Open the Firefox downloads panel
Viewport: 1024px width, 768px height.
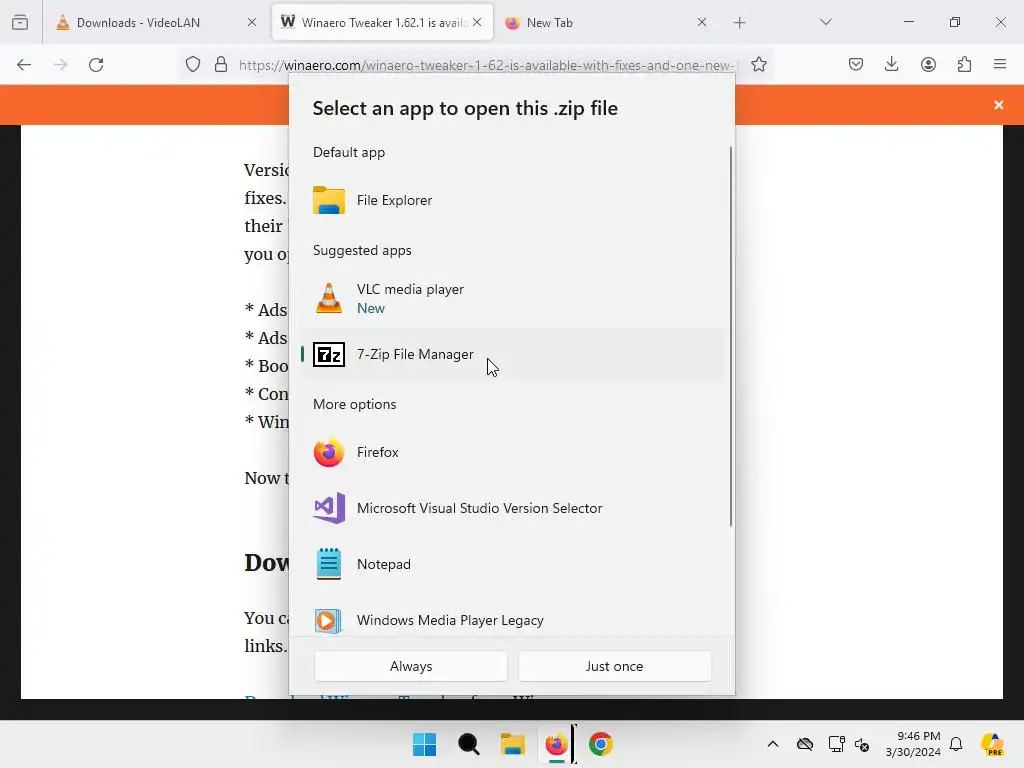click(891, 64)
